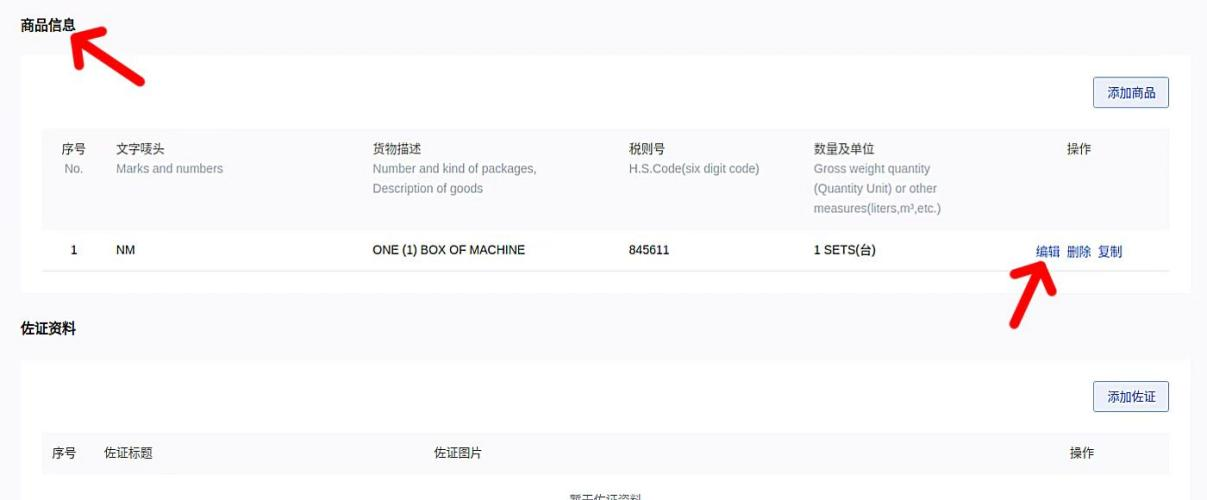Click the 货物描述 column header
Screen dimensions: 1207x500
coord(397,149)
